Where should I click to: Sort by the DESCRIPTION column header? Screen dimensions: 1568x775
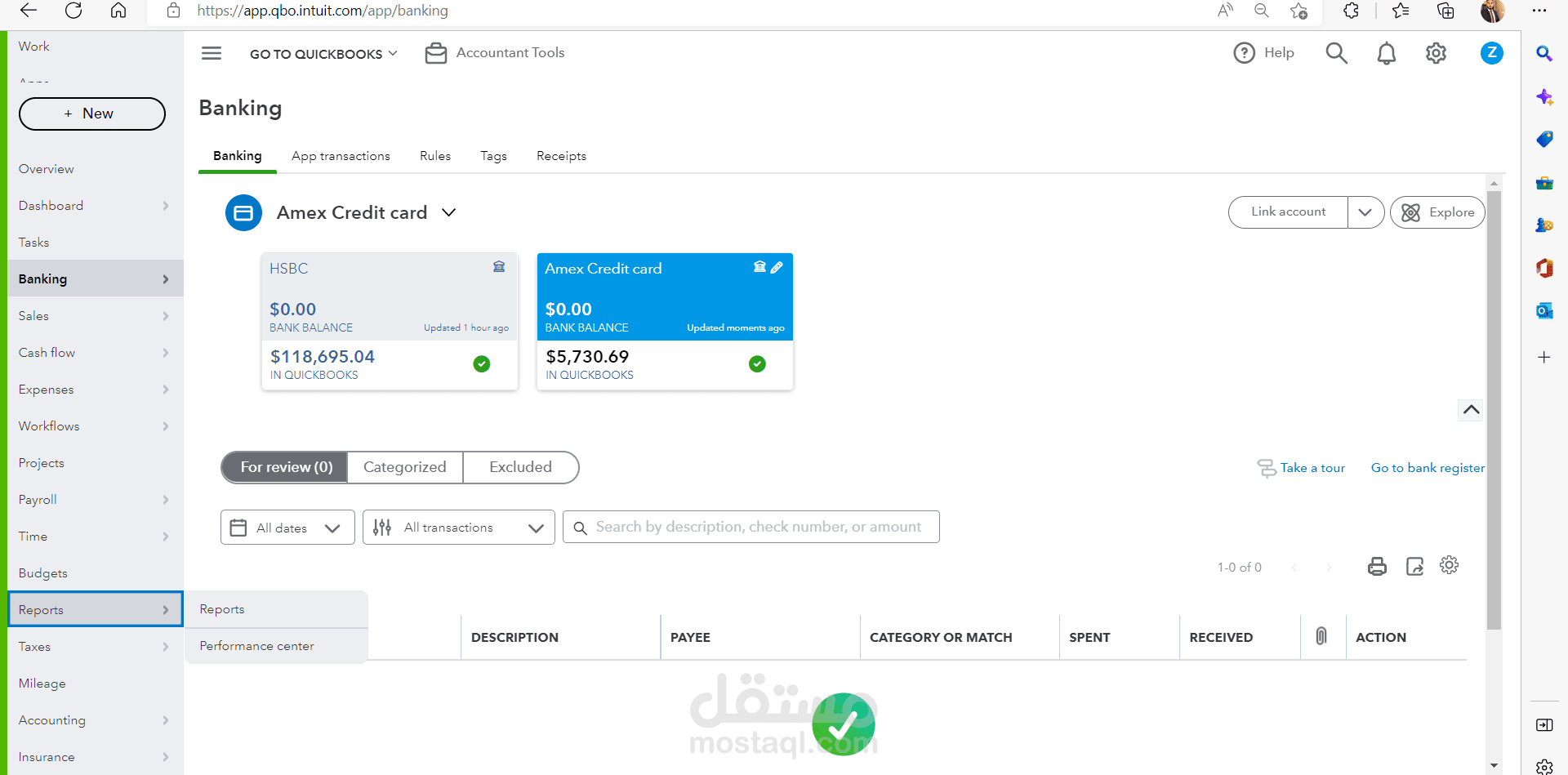coord(514,637)
